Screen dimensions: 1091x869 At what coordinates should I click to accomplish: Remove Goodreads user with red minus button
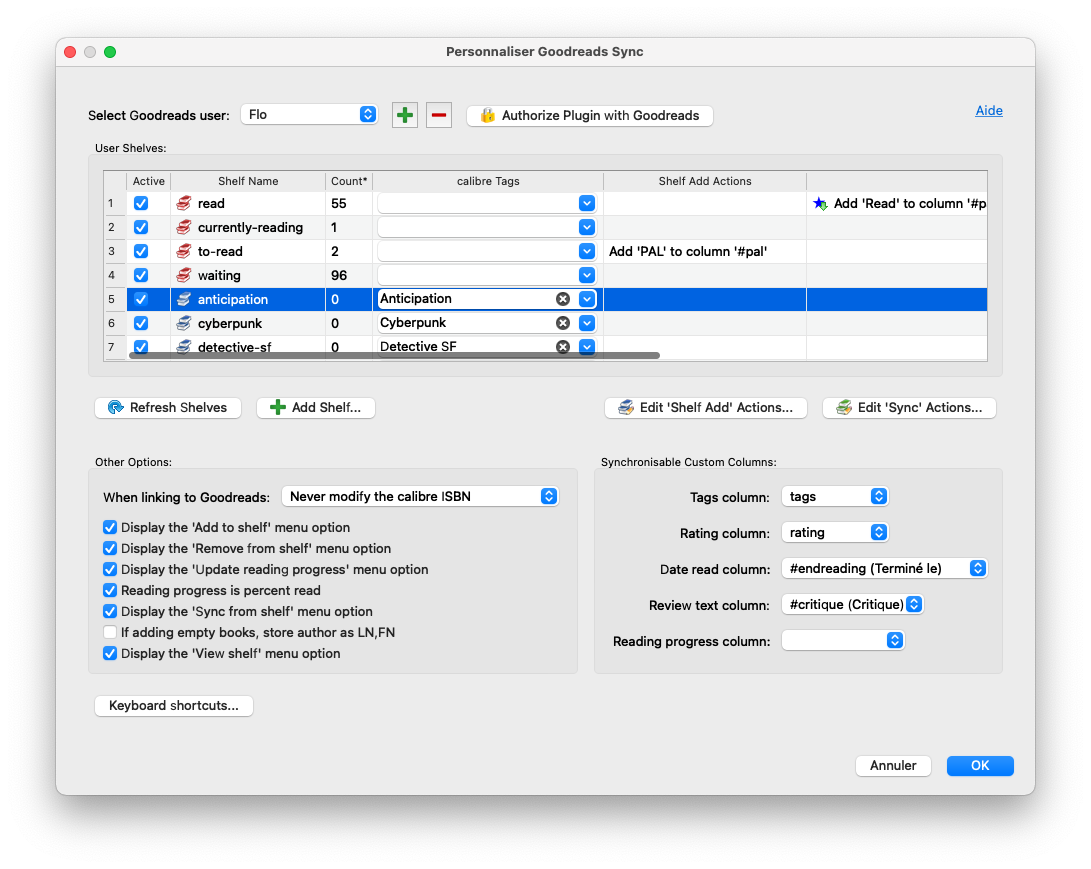pyautogui.click(x=438, y=115)
